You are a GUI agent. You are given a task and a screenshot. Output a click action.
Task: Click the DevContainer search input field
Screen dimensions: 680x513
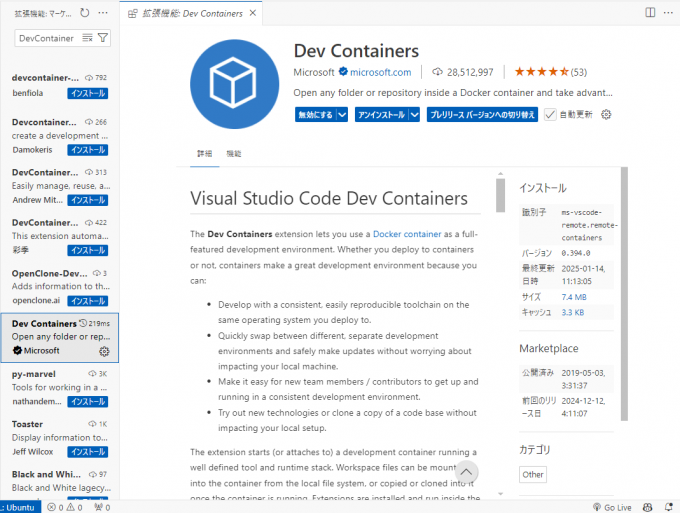(x=48, y=38)
